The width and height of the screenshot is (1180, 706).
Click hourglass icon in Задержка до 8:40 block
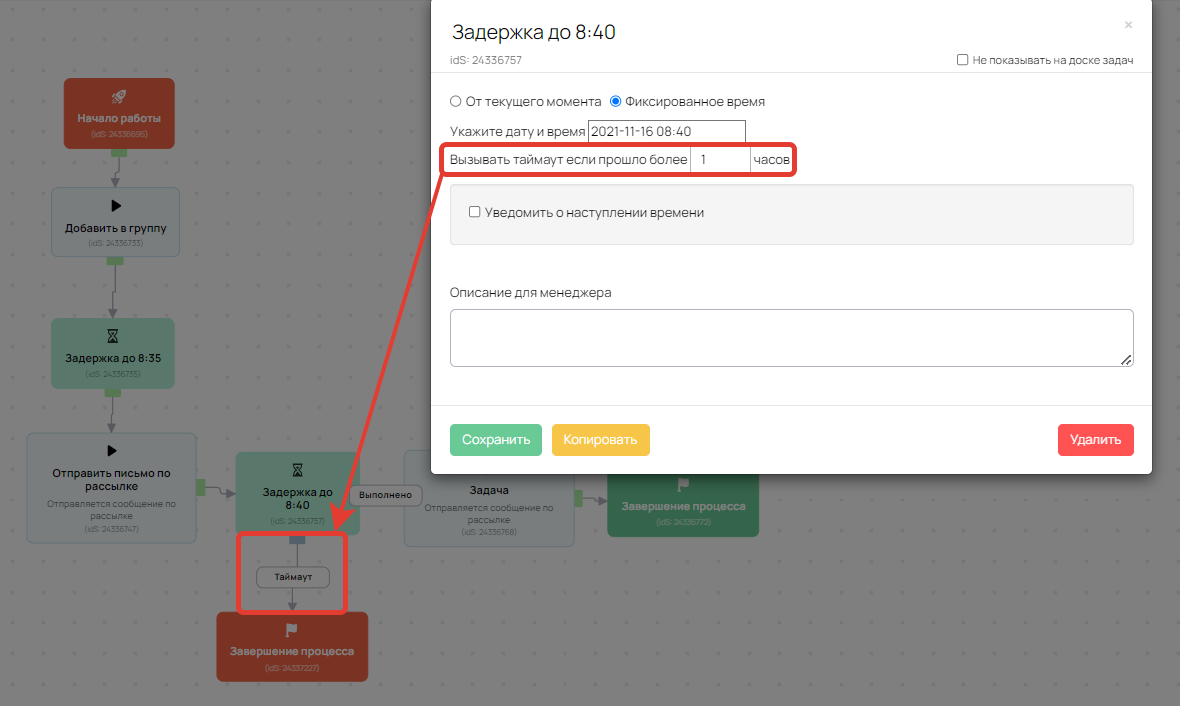[x=297, y=470]
